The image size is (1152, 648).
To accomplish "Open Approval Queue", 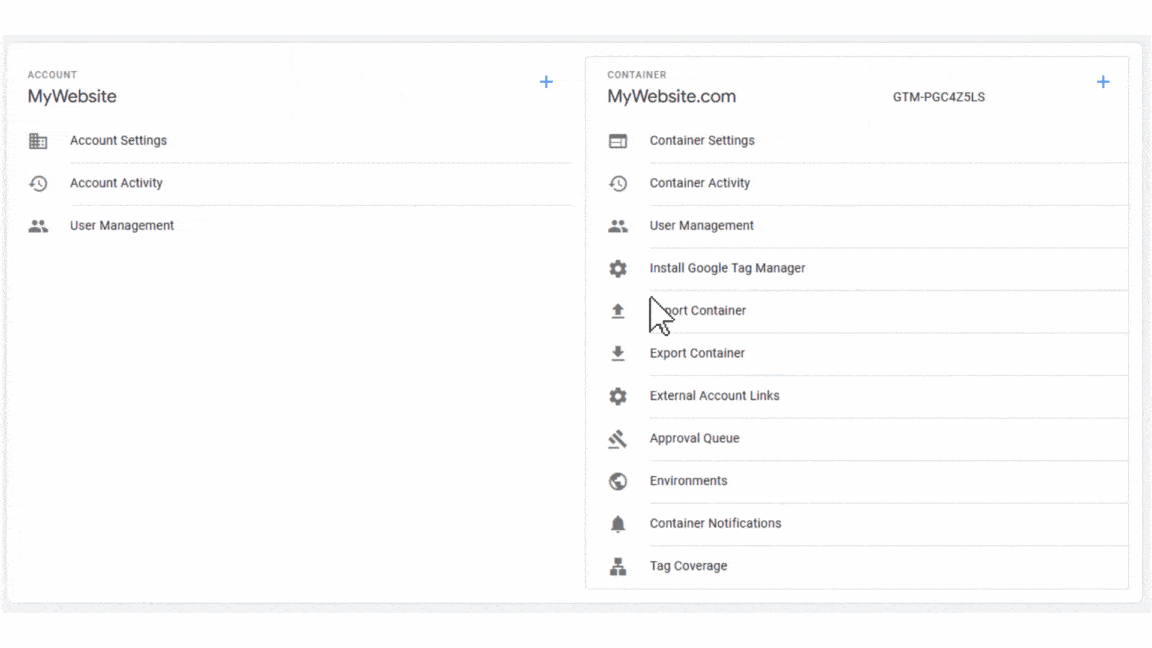I will [694, 439].
